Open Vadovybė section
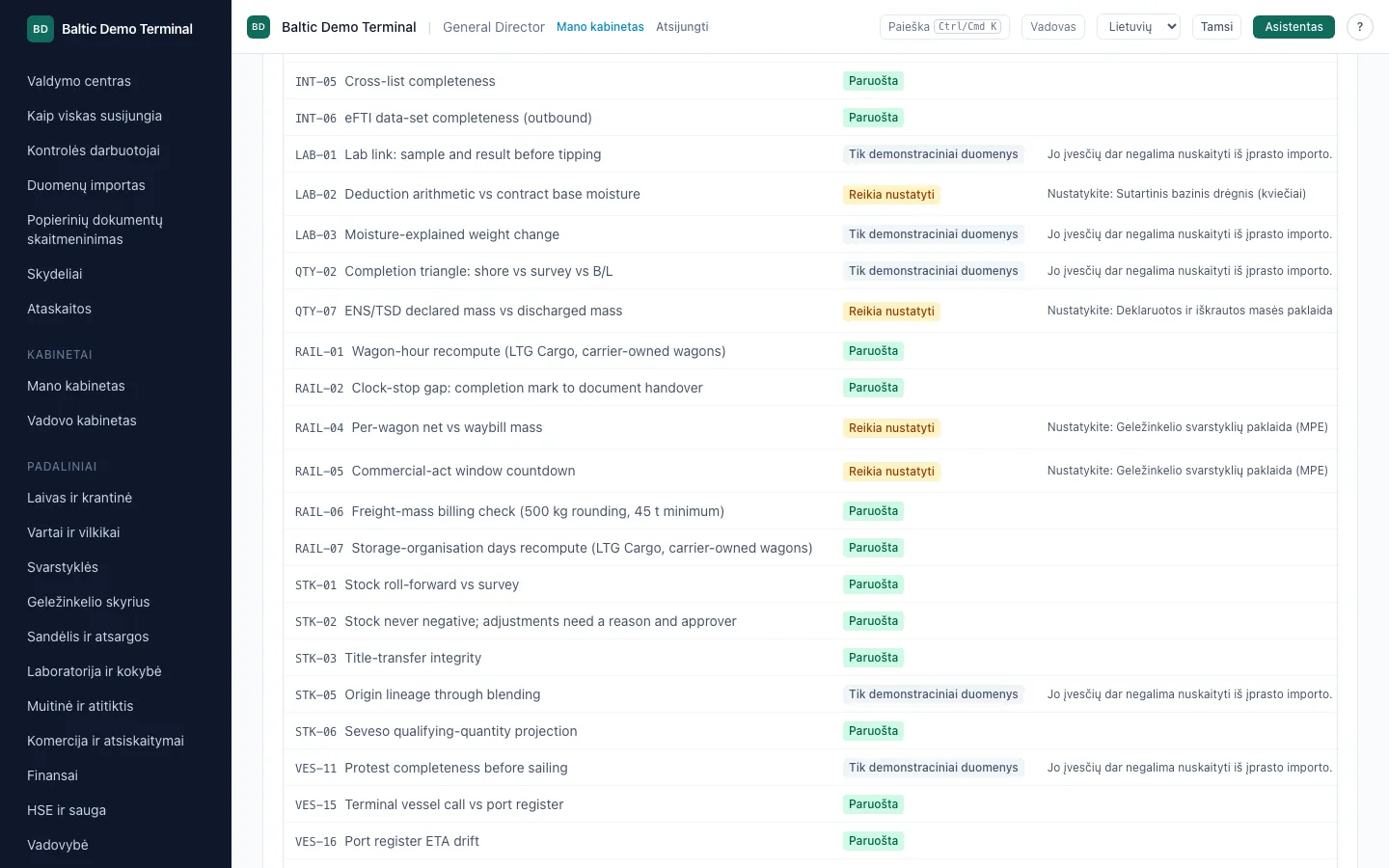The height and width of the screenshot is (868, 1389). [x=58, y=845]
